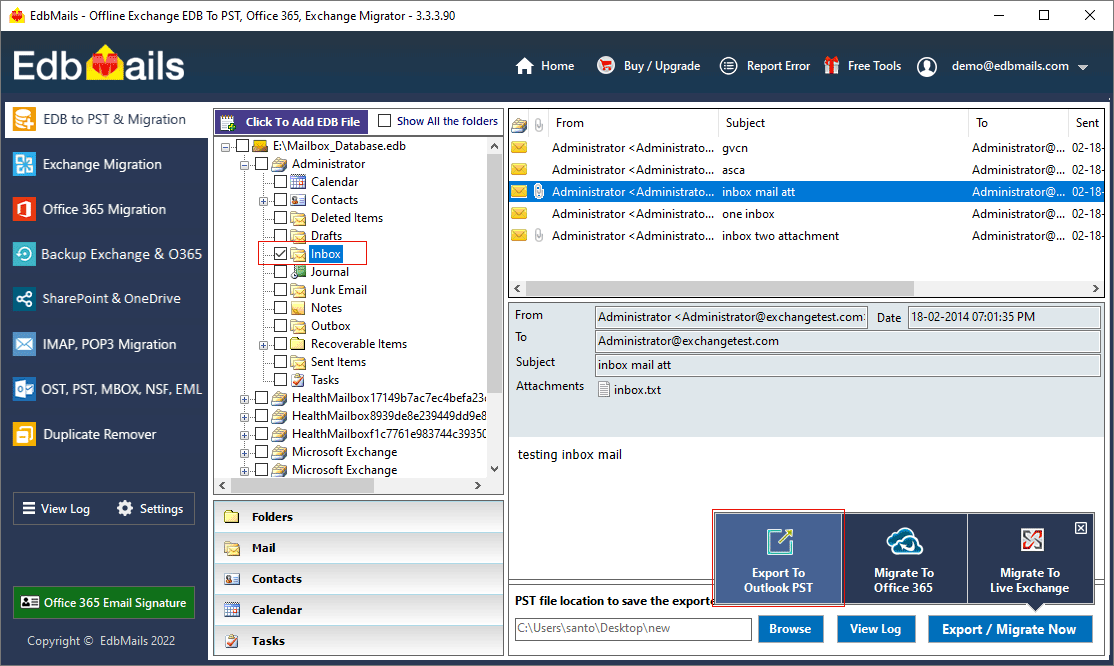Expand the Recoverable Items folder node

click(264, 345)
